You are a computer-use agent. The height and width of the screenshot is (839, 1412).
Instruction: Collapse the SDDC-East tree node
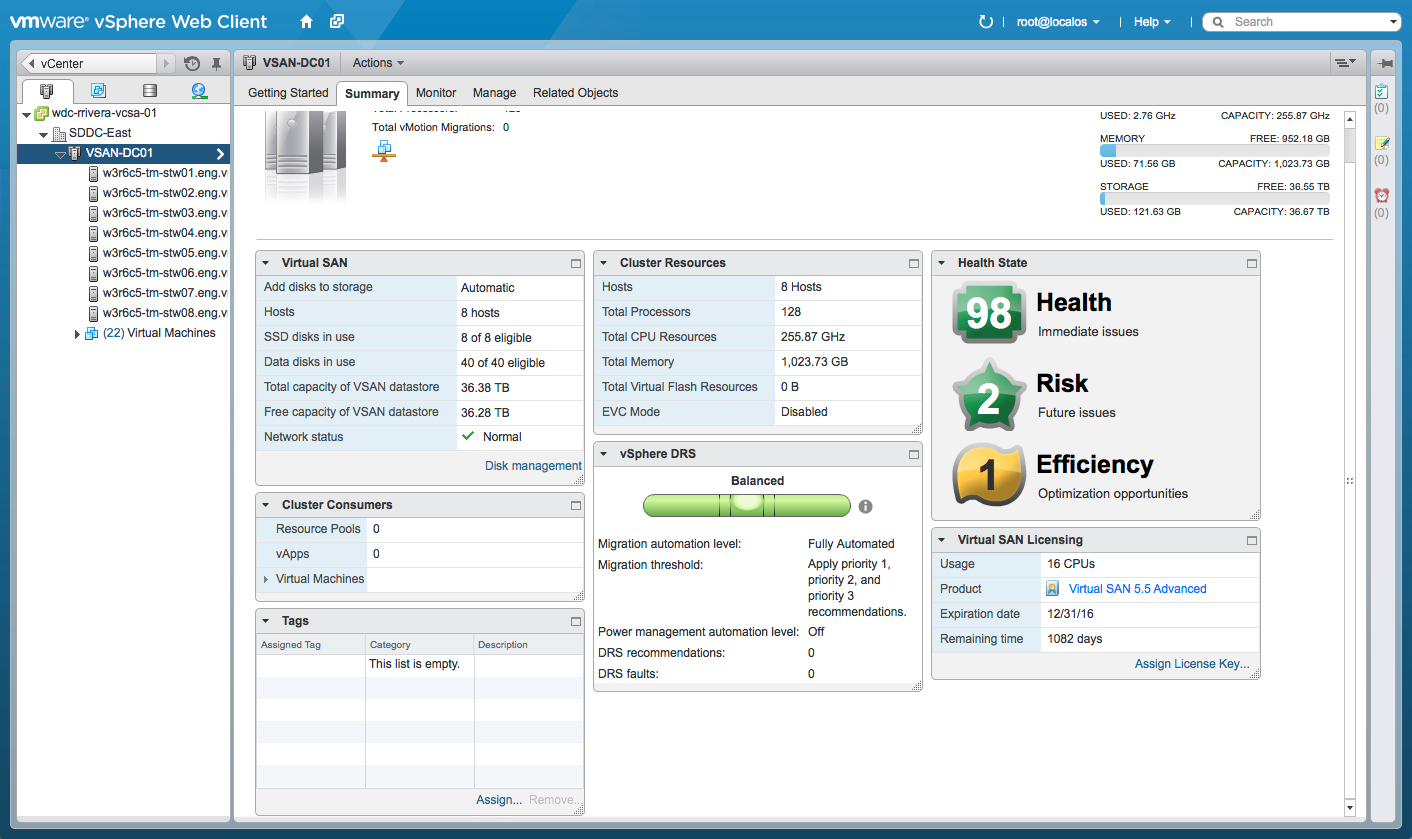click(43, 134)
